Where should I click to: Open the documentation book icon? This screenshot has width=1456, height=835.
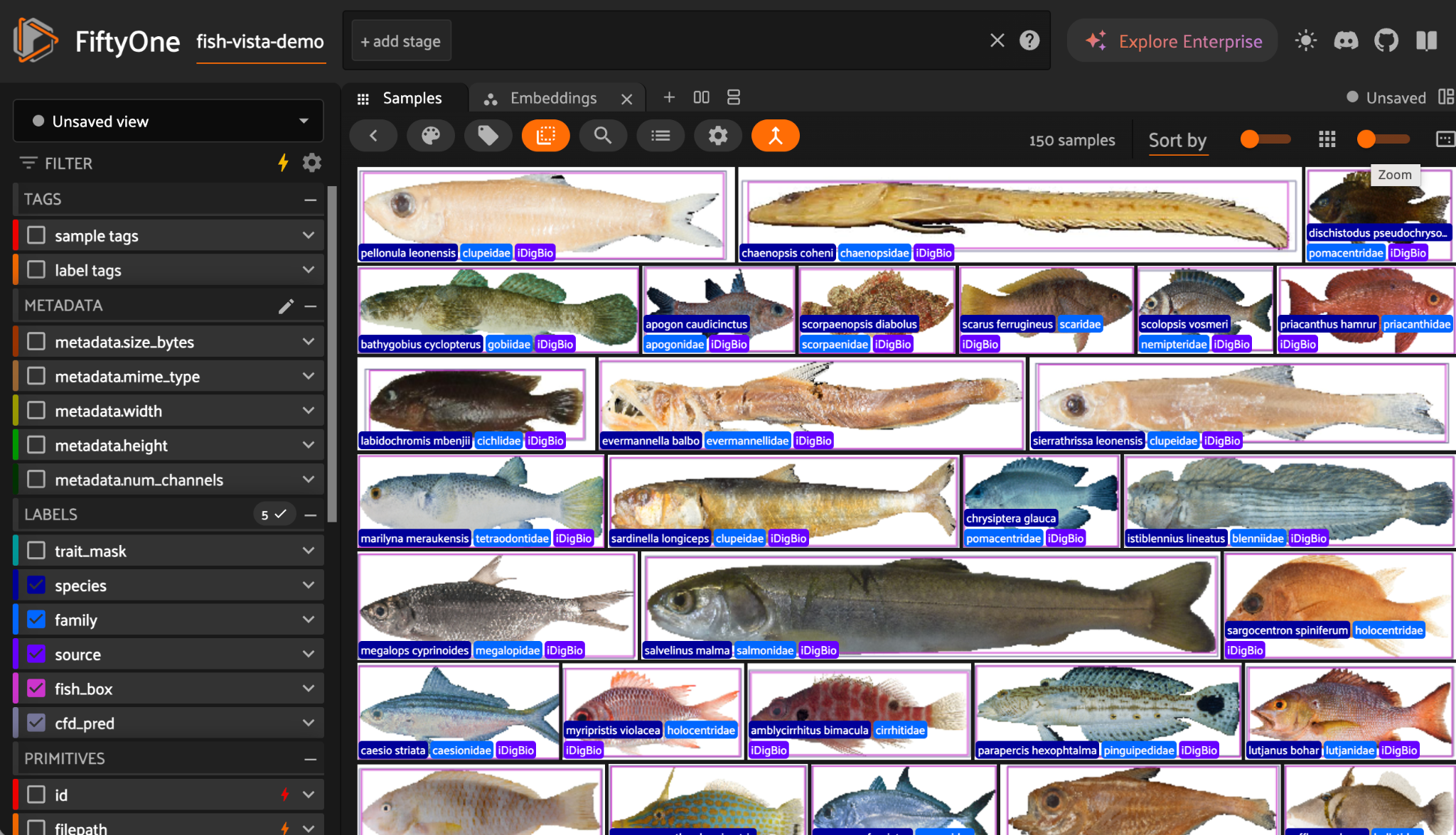(1426, 41)
